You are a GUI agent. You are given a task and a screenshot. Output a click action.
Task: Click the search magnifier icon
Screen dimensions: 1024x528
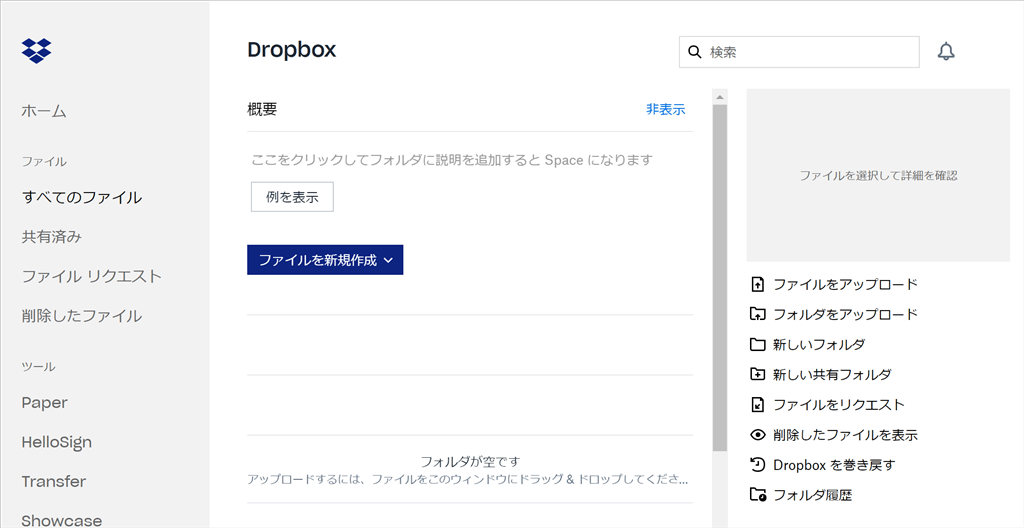(696, 52)
